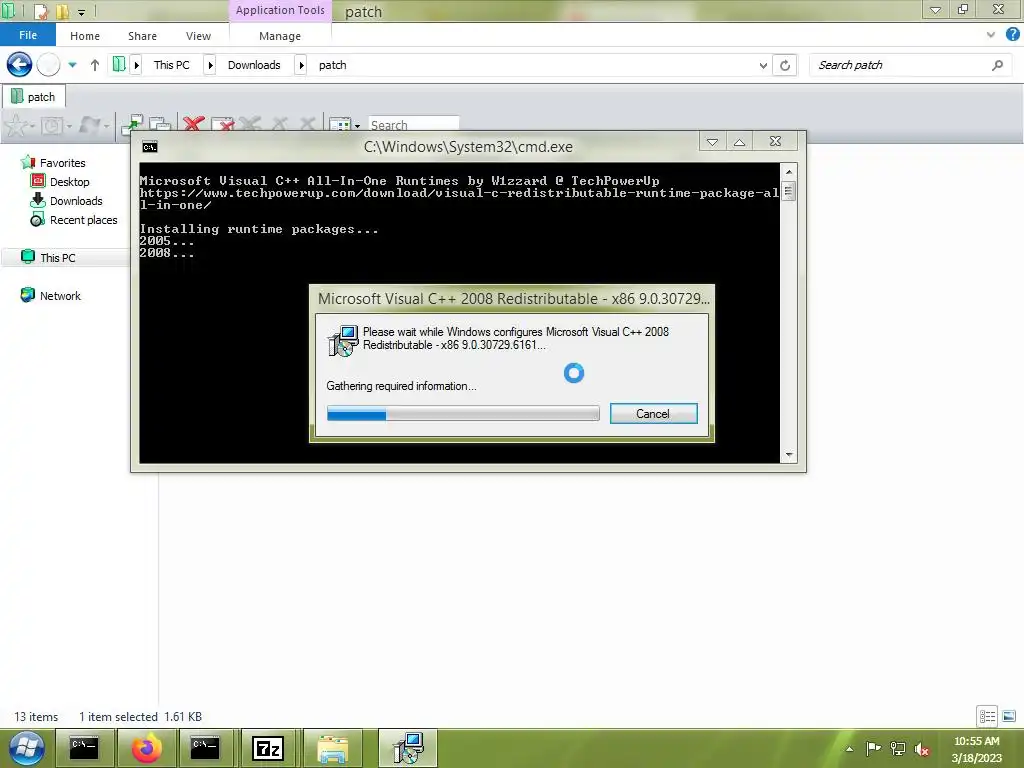The height and width of the screenshot is (768, 1024).
Task: Select the patch breadcrumb segment
Action: tap(332, 65)
